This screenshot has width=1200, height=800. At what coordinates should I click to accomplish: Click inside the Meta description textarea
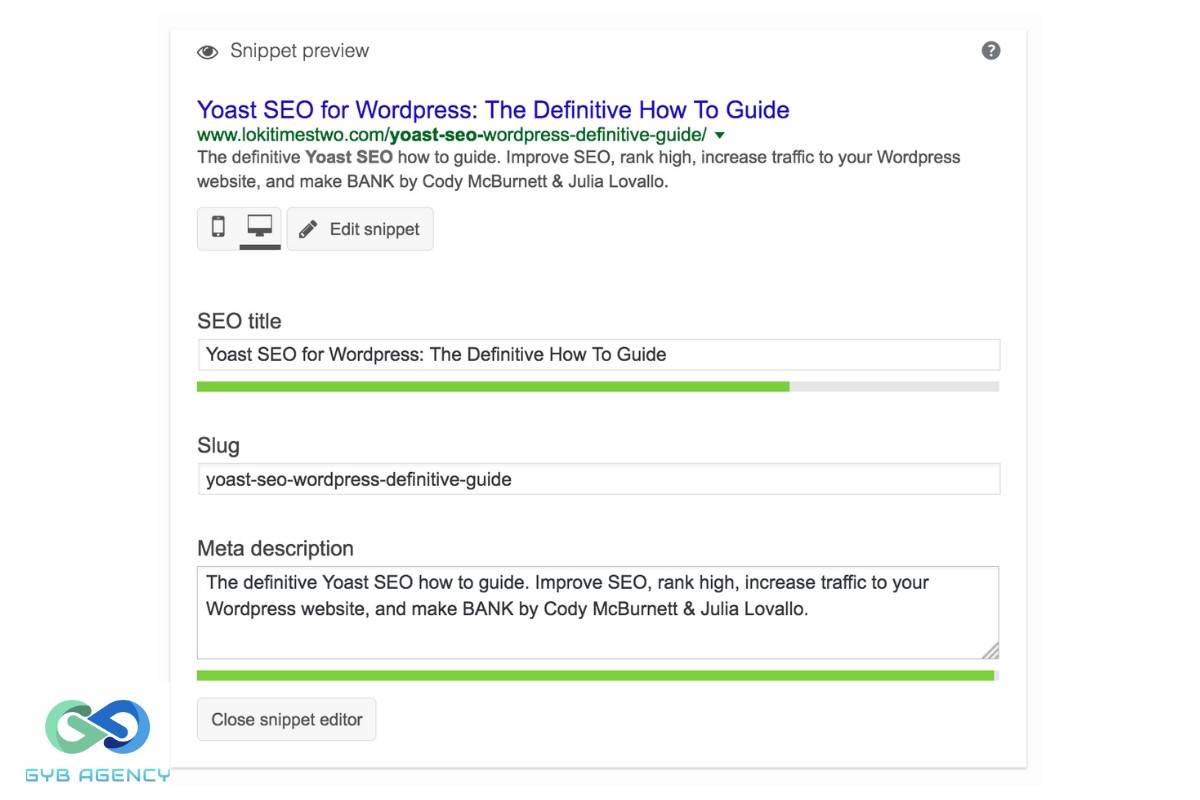(x=598, y=612)
